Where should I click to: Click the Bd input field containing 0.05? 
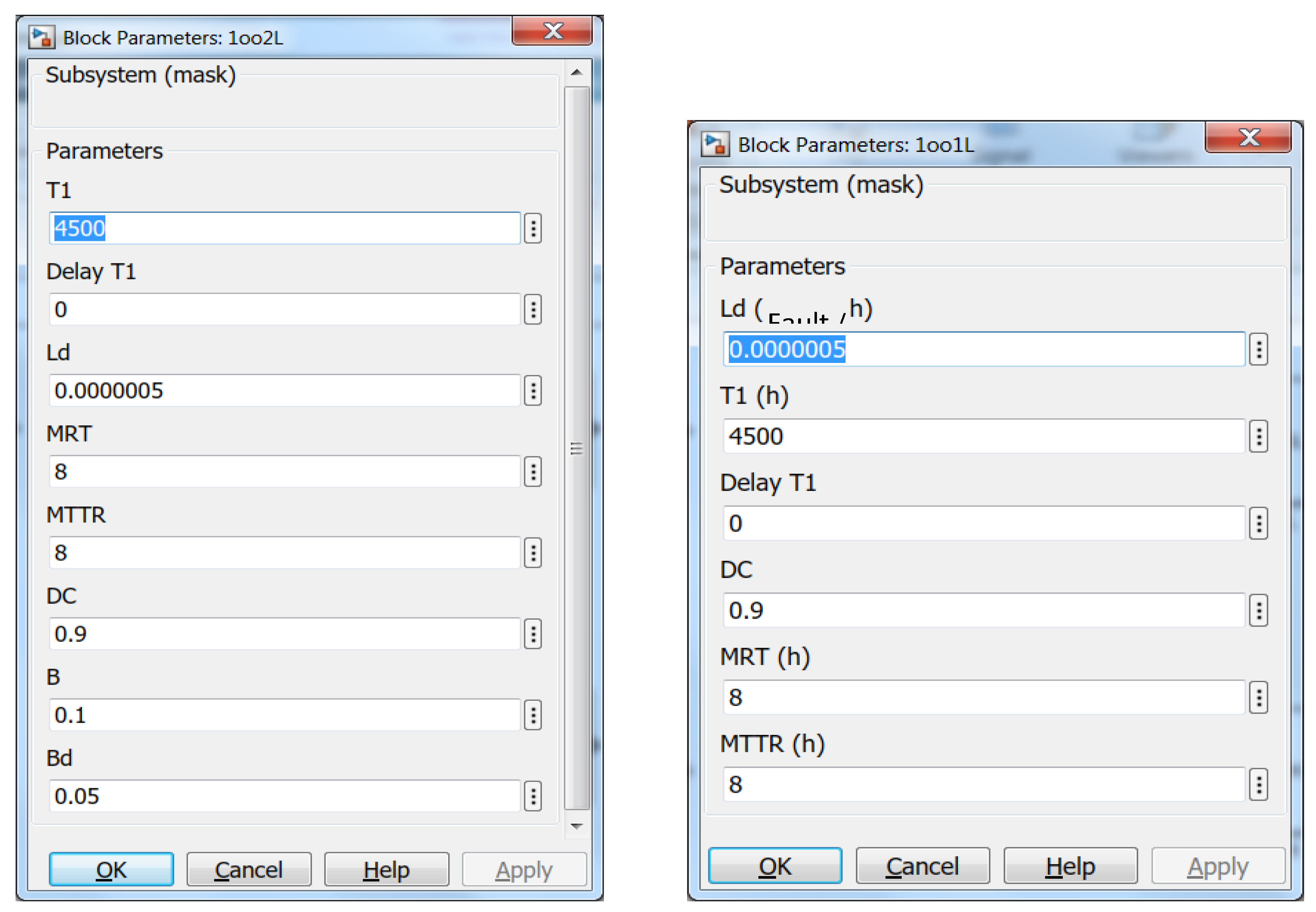coord(285,796)
